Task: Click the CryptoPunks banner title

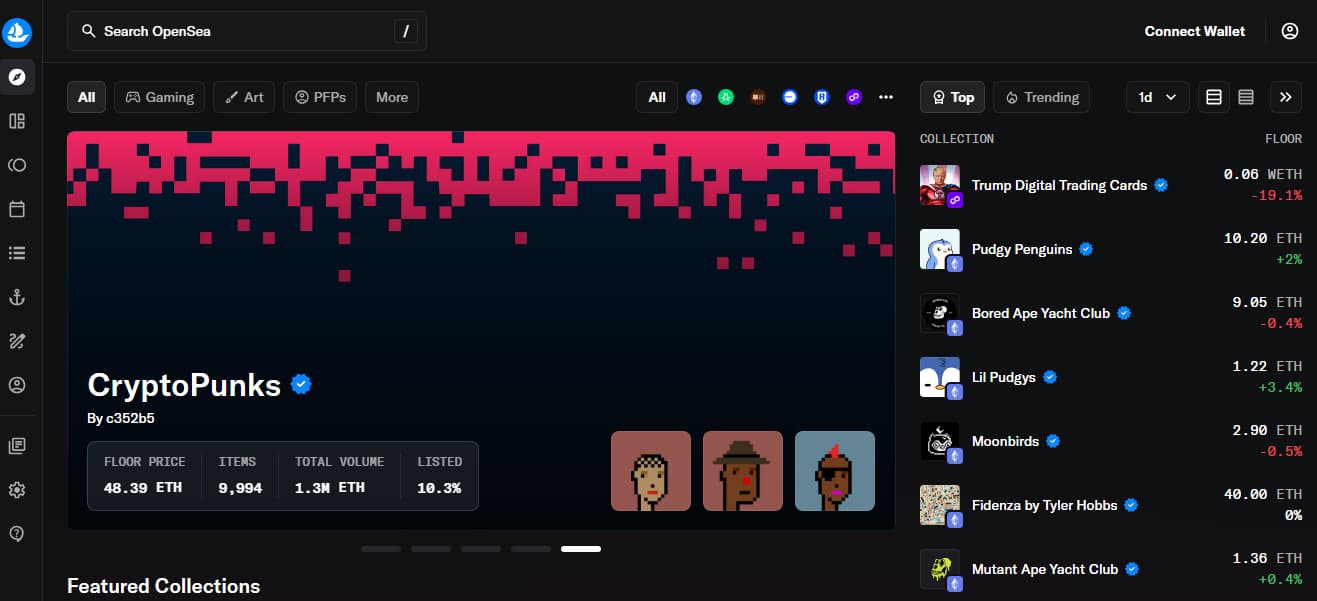Action: (184, 385)
